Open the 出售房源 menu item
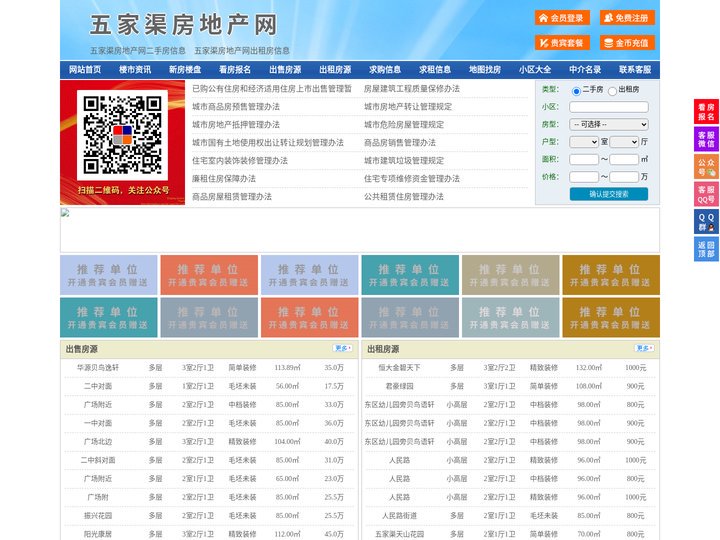 pos(285,70)
